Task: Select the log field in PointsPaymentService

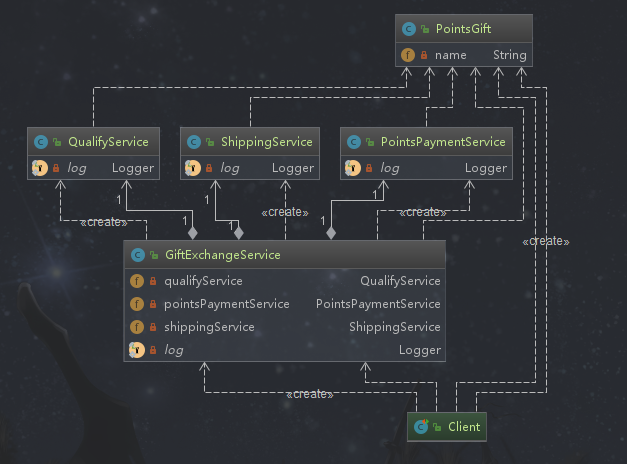Action: click(389, 168)
